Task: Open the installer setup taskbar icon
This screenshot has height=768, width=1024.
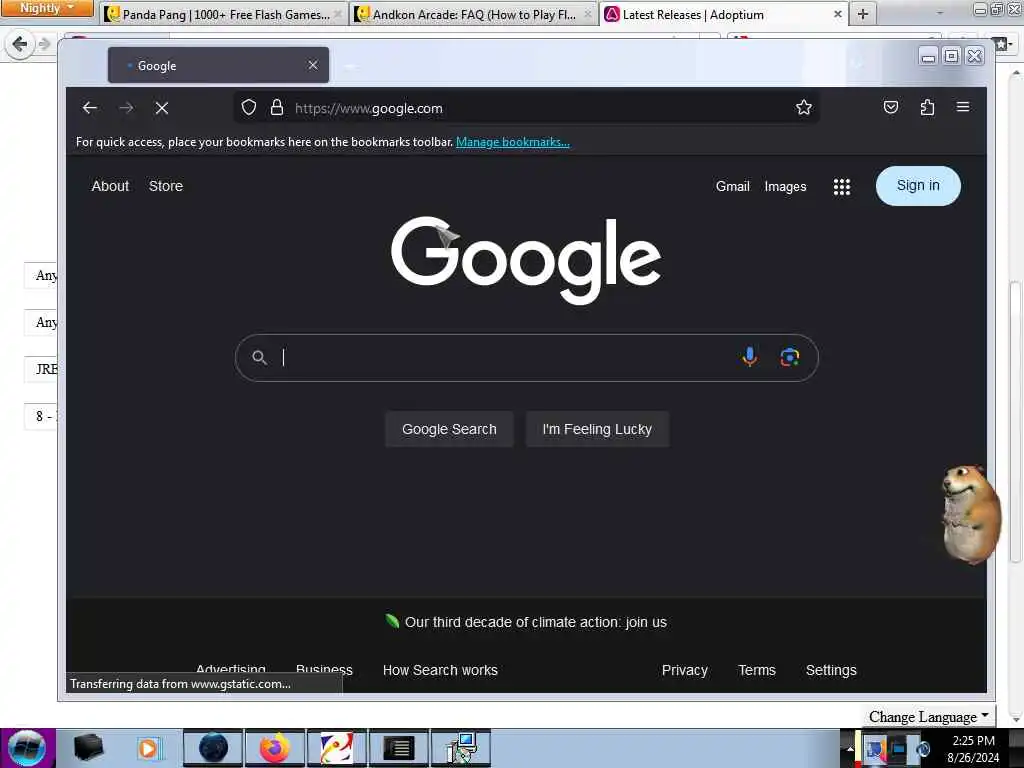Action: (x=461, y=748)
